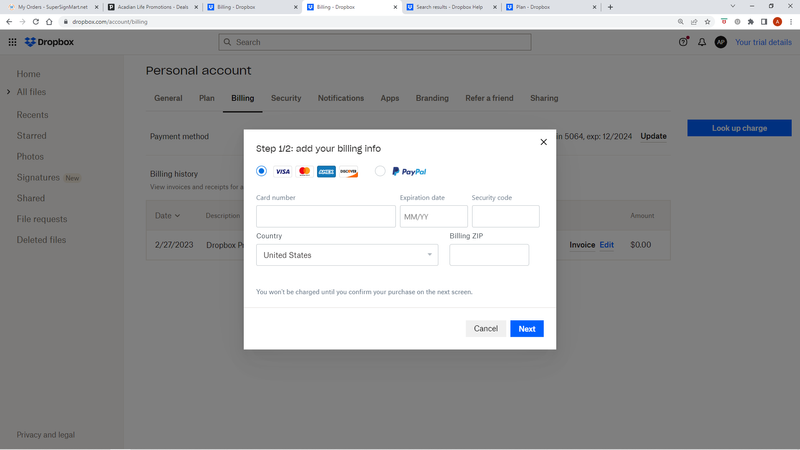800x450 pixels.
Task: Click Edit for the 2/27/2023 invoice
Action: point(607,245)
